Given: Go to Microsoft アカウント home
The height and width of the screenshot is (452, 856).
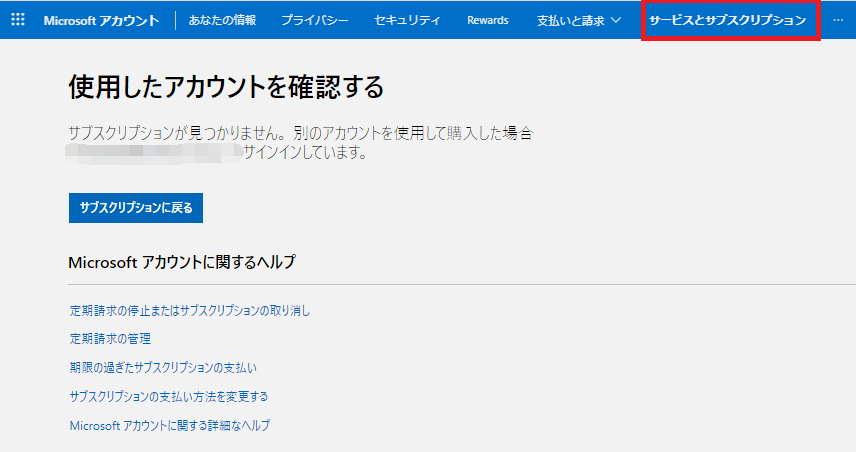Looking at the screenshot, I should coord(102,20).
